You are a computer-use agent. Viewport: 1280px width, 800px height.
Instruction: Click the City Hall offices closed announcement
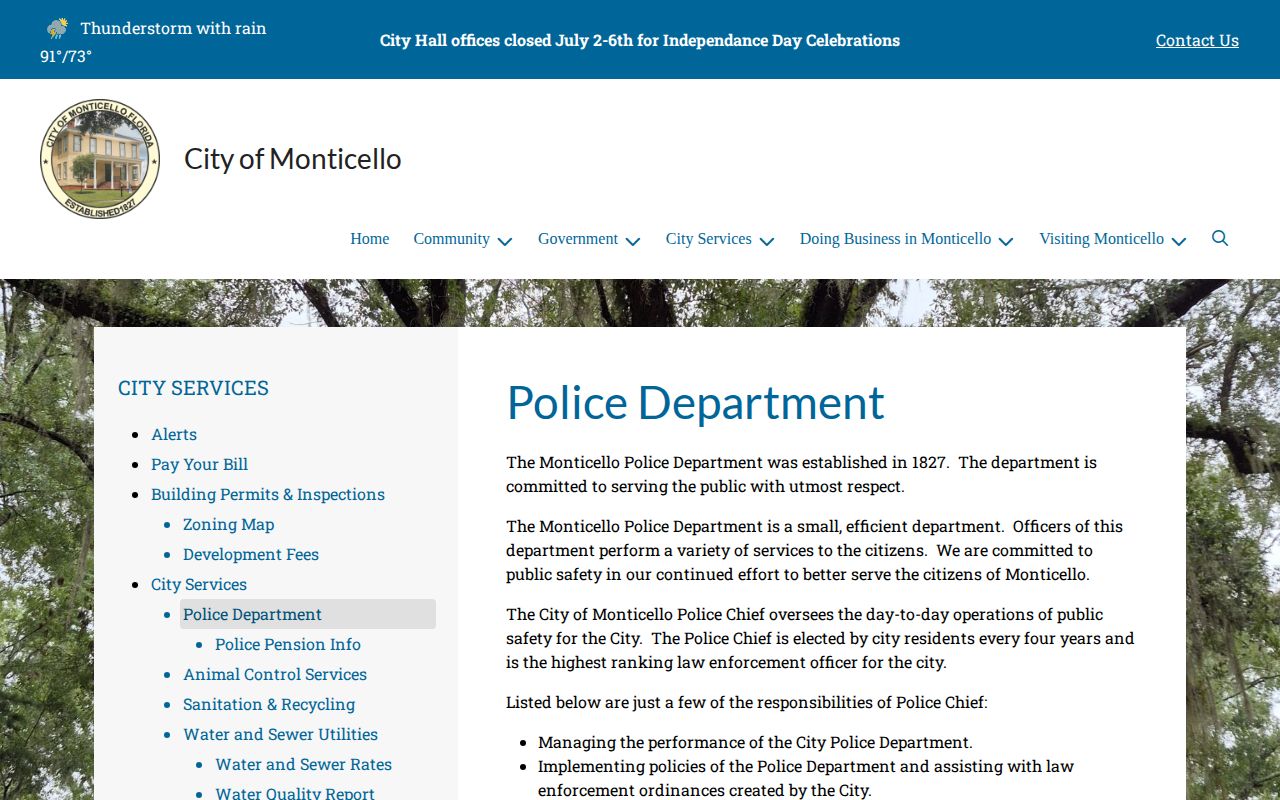click(640, 40)
